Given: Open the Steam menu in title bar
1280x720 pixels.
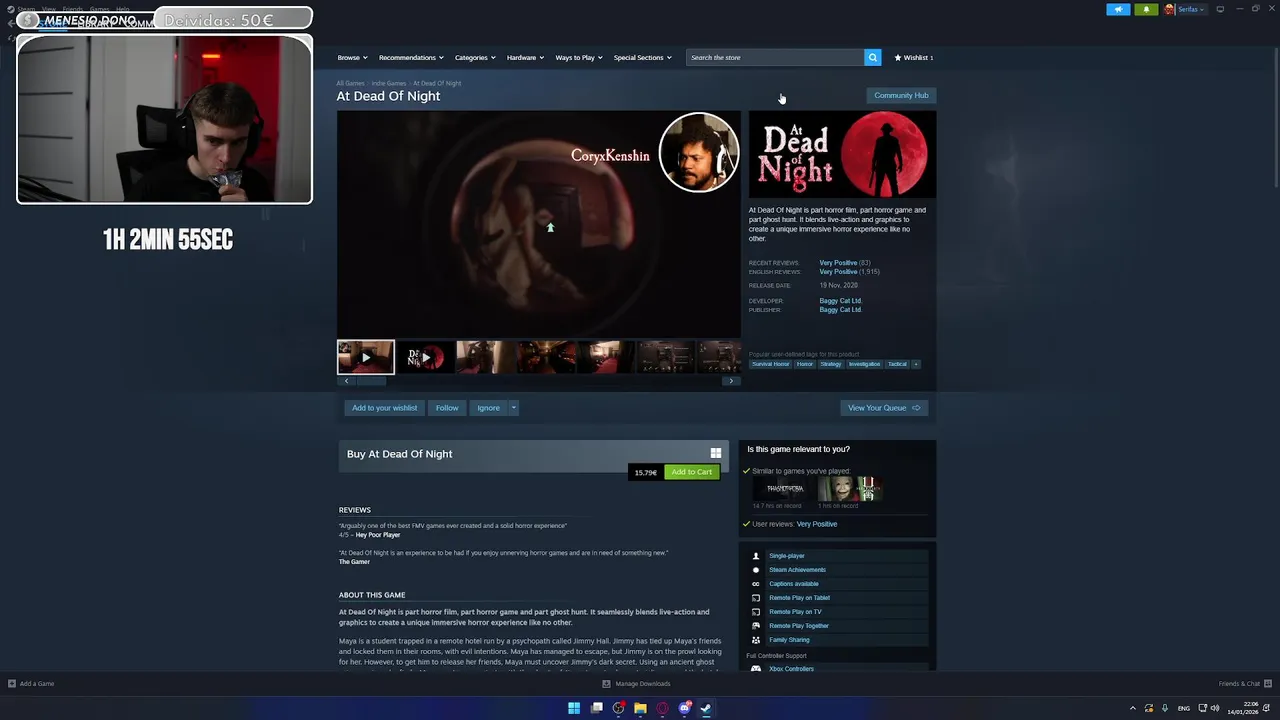Looking at the screenshot, I should (27, 9).
